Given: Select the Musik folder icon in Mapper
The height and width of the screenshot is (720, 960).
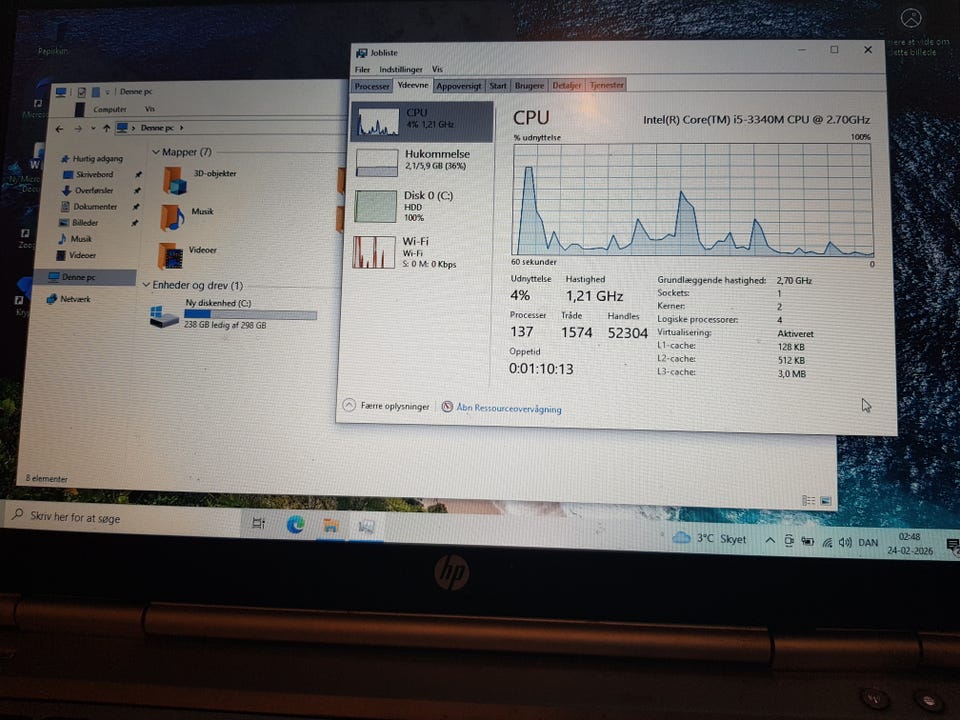Looking at the screenshot, I should coord(172,218).
